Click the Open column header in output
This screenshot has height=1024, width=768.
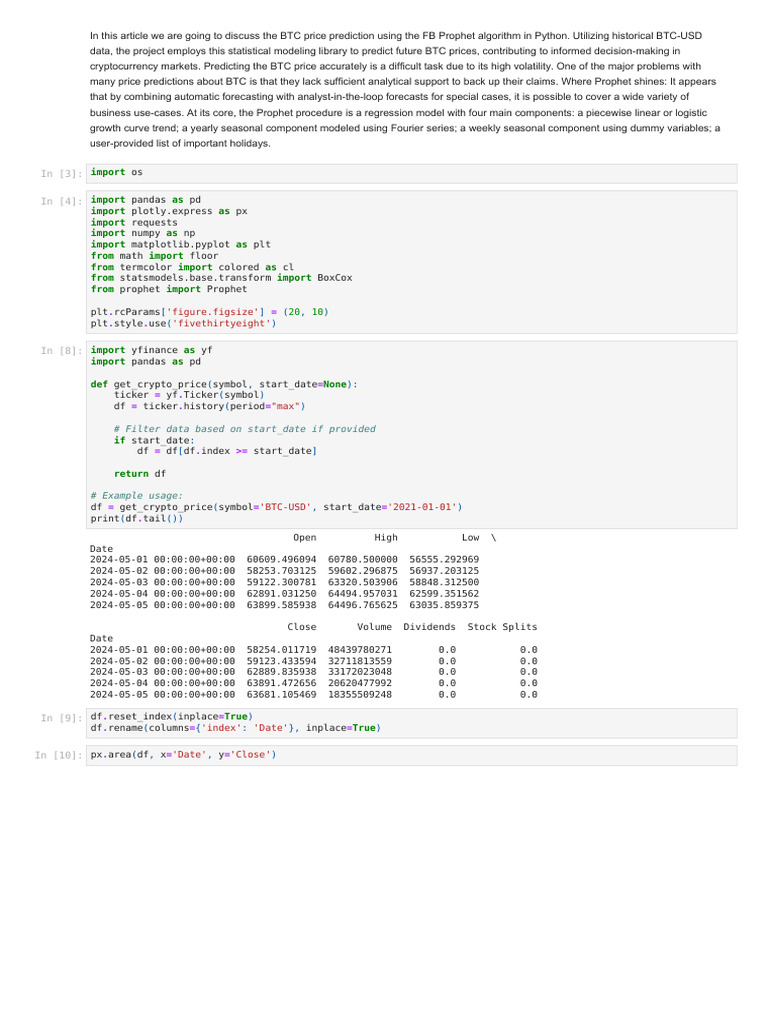(304, 537)
